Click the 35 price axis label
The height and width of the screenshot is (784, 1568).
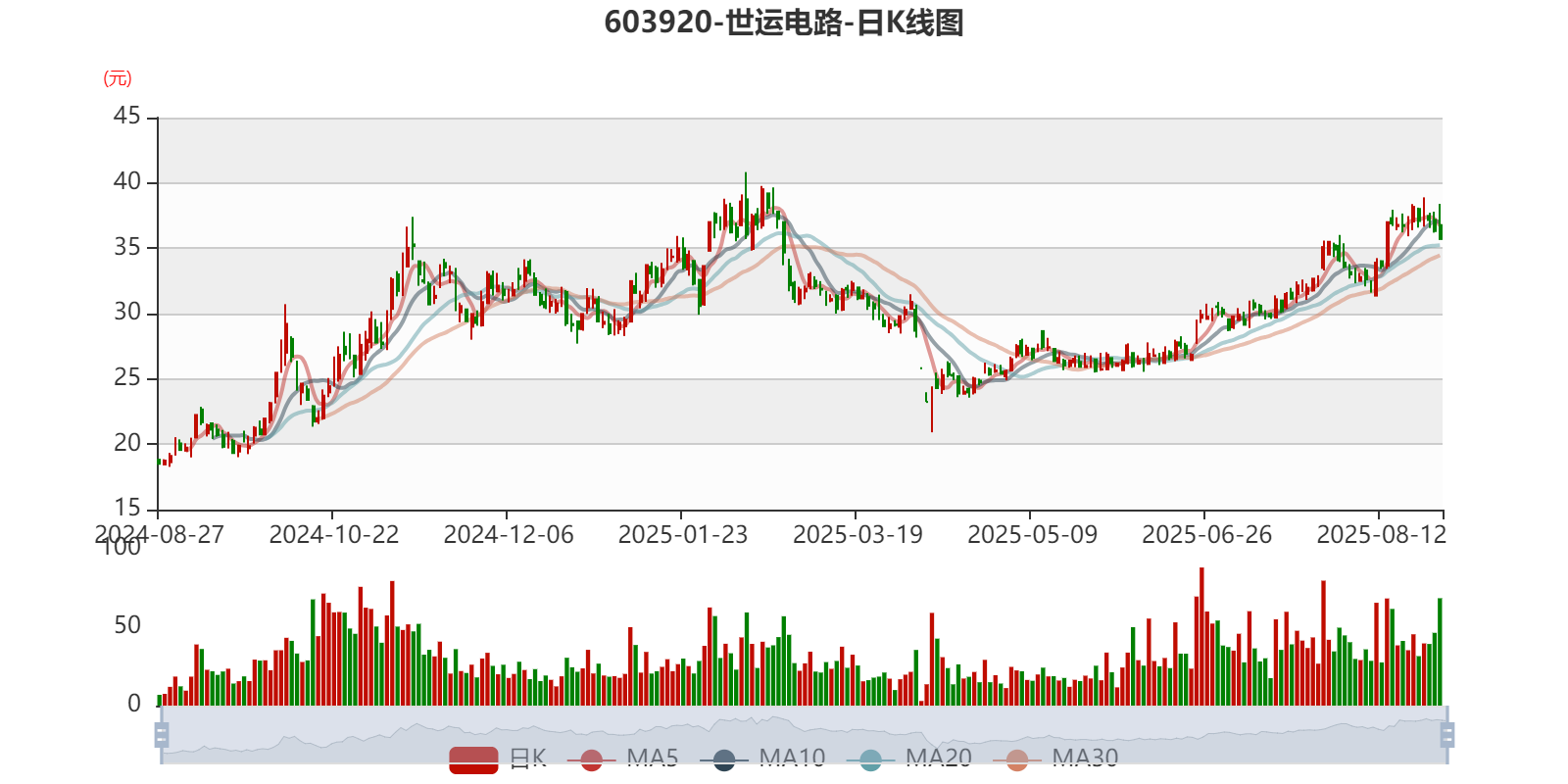click(x=127, y=247)
